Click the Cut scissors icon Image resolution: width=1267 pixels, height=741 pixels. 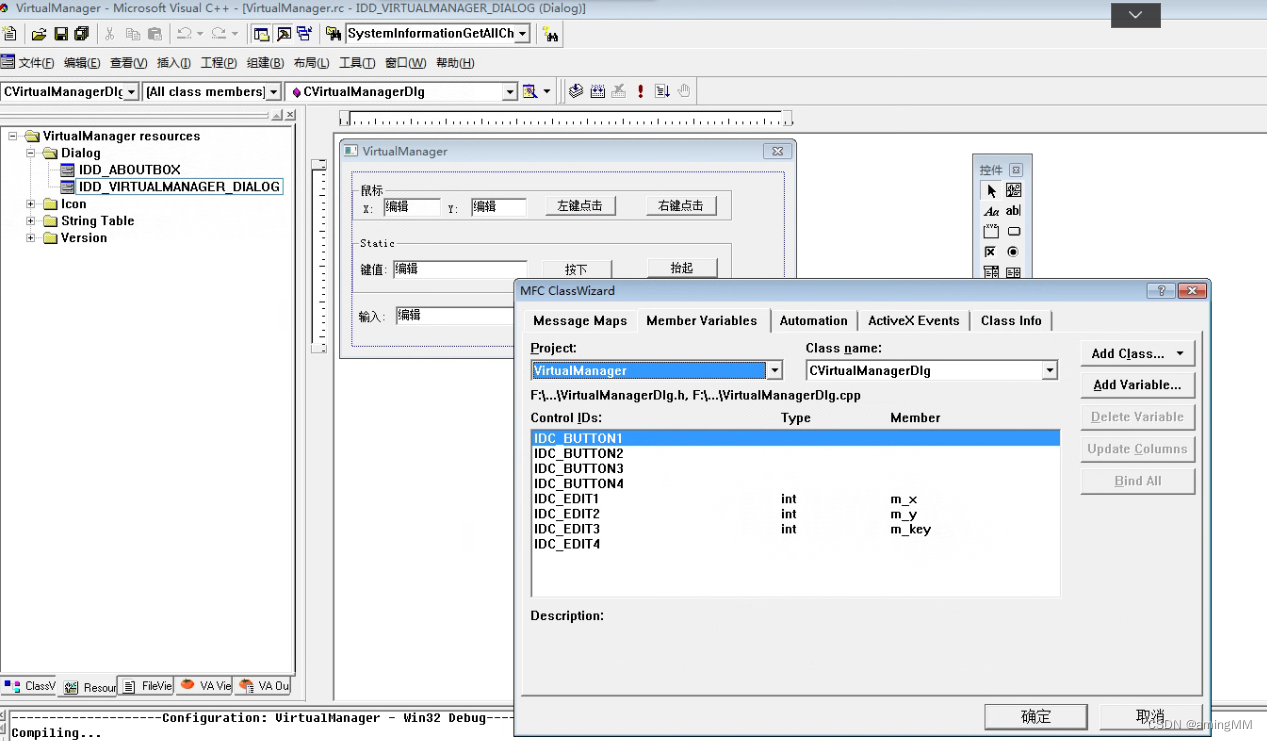click(110, 34)
